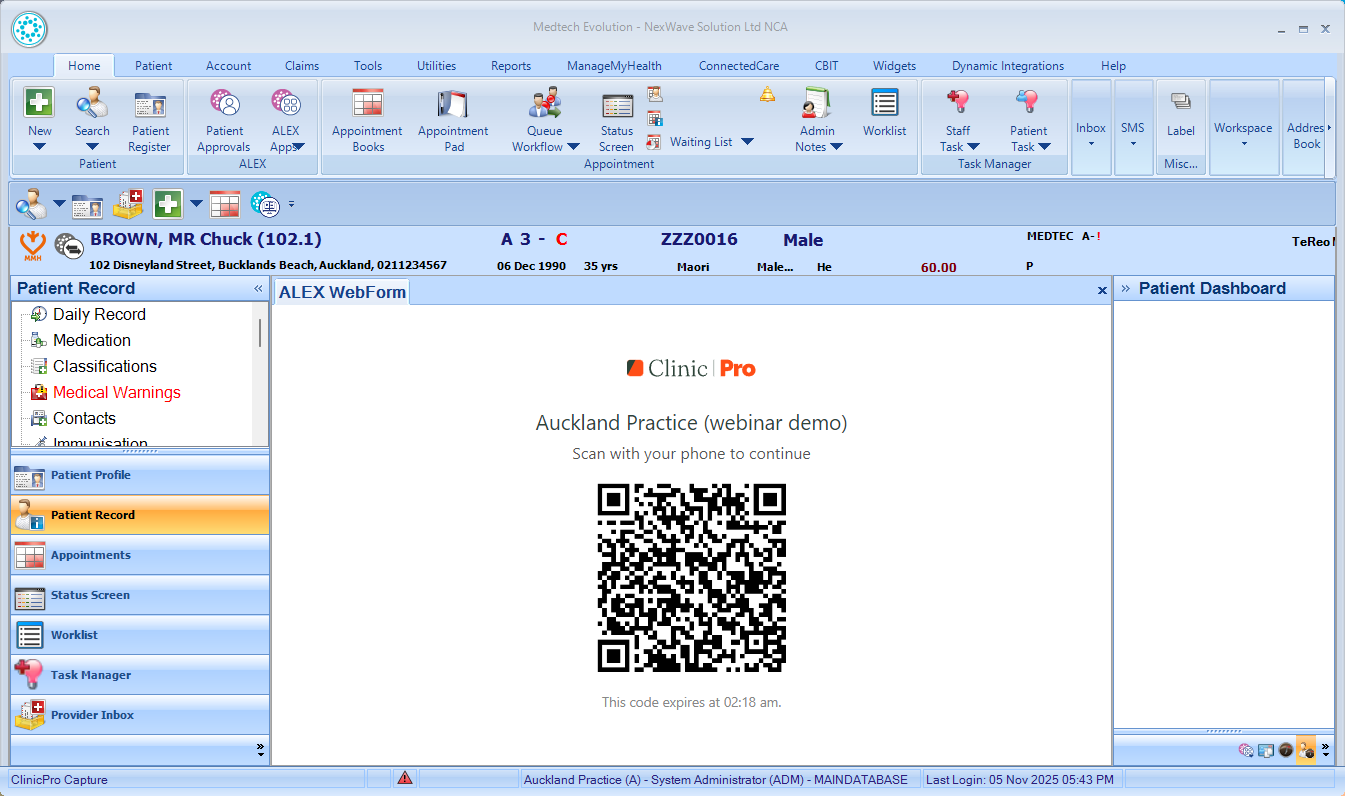Open Appointment Books from the ribbon
The height and width of the screenshot is (796, 1345).
pos(367,120)
